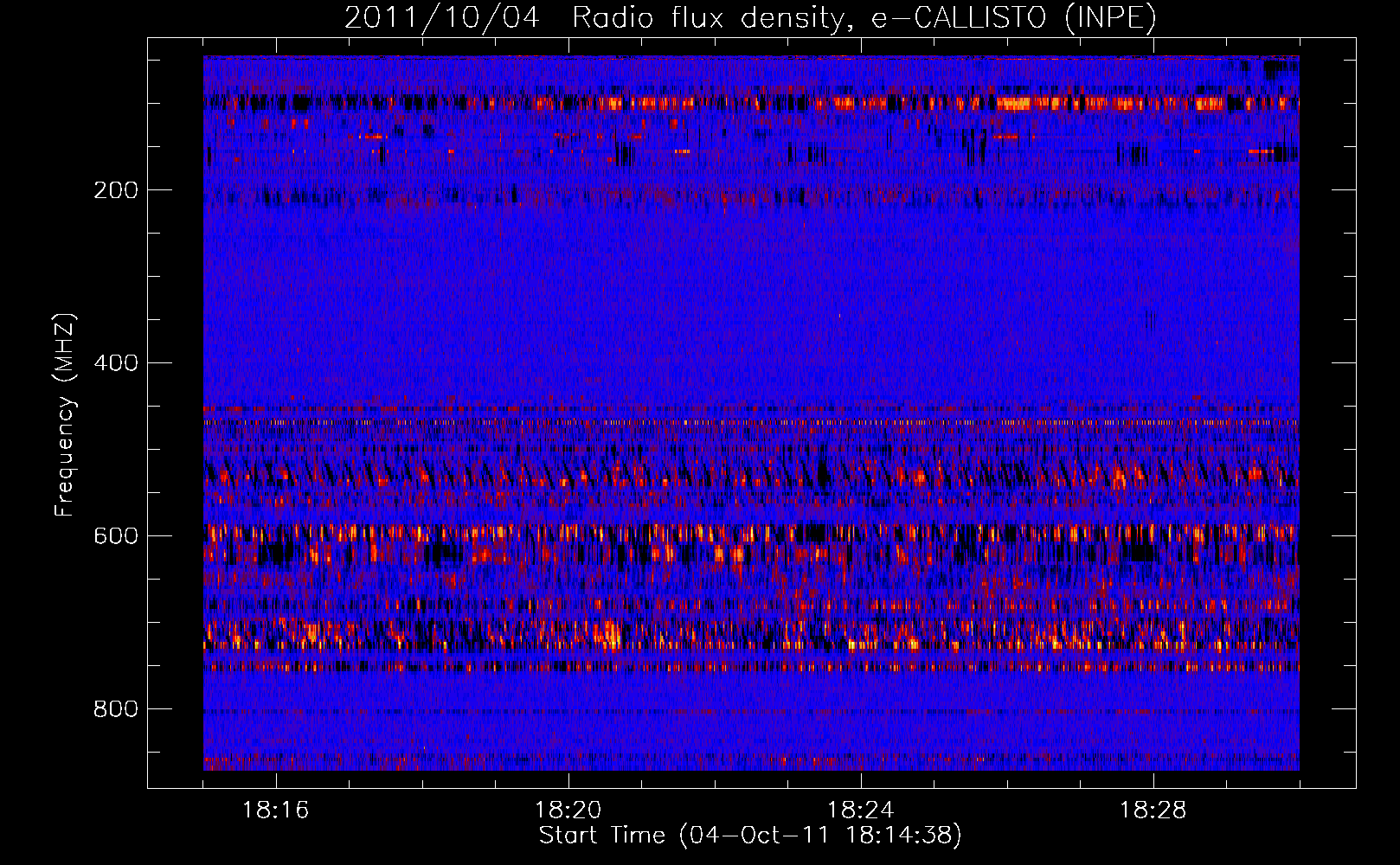Image resolution: width=1400 pixels, height=865 pixels.
Task: Click the '18:16' time tick label
Action: pos(276,811)
